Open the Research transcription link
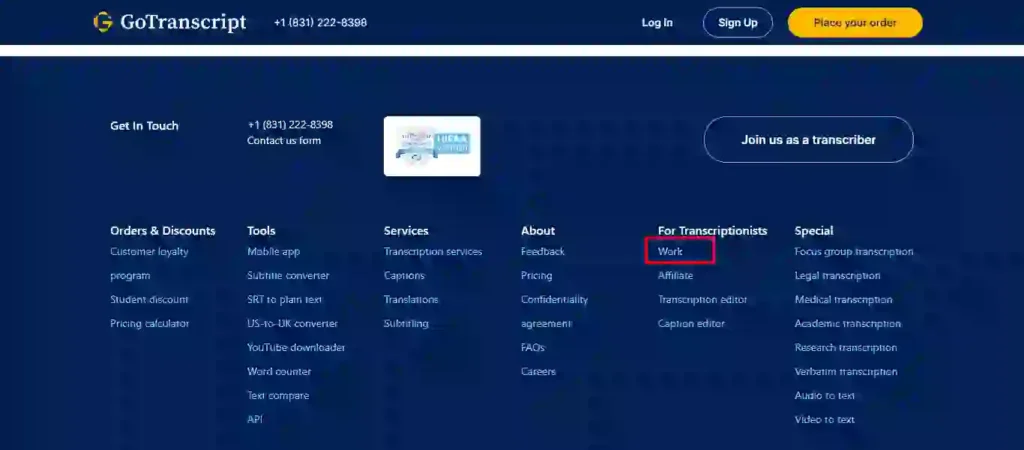1024x450 pixels. [x=846, y=347]
